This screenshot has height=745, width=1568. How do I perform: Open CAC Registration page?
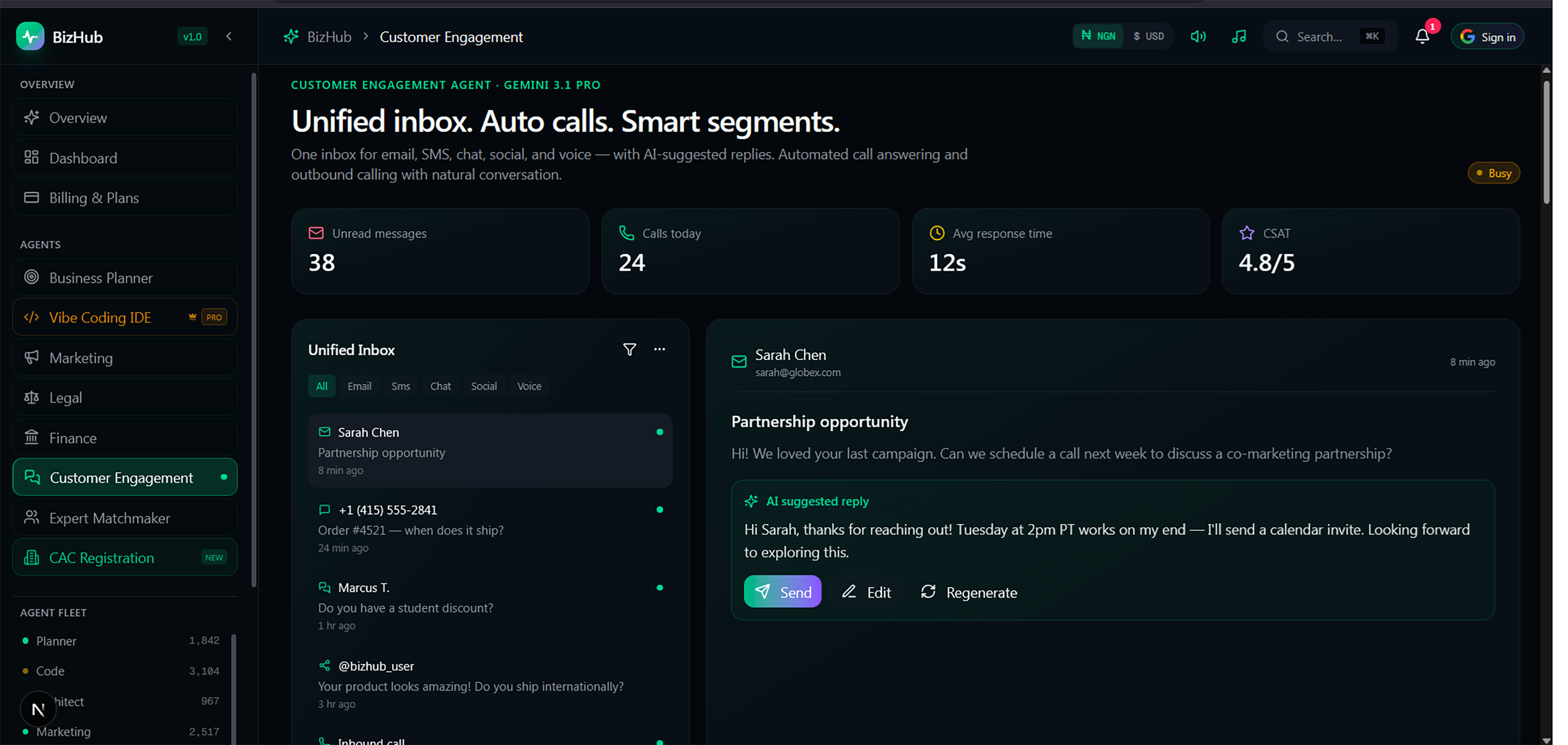click(x=125, y=558)
